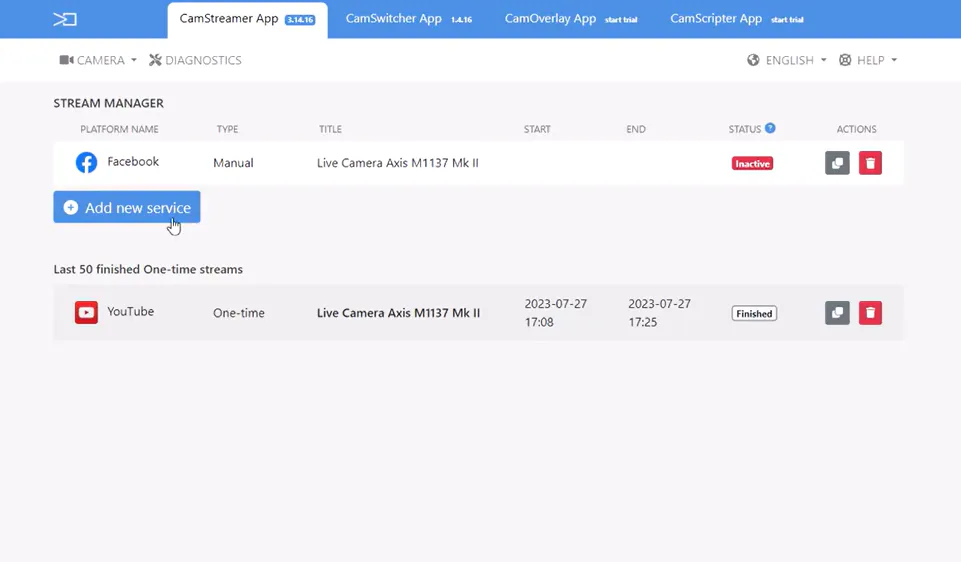This screenshot has height=562, width=961.
Task: Click the STREAM MANAGER heading
Action: (108, 103)
